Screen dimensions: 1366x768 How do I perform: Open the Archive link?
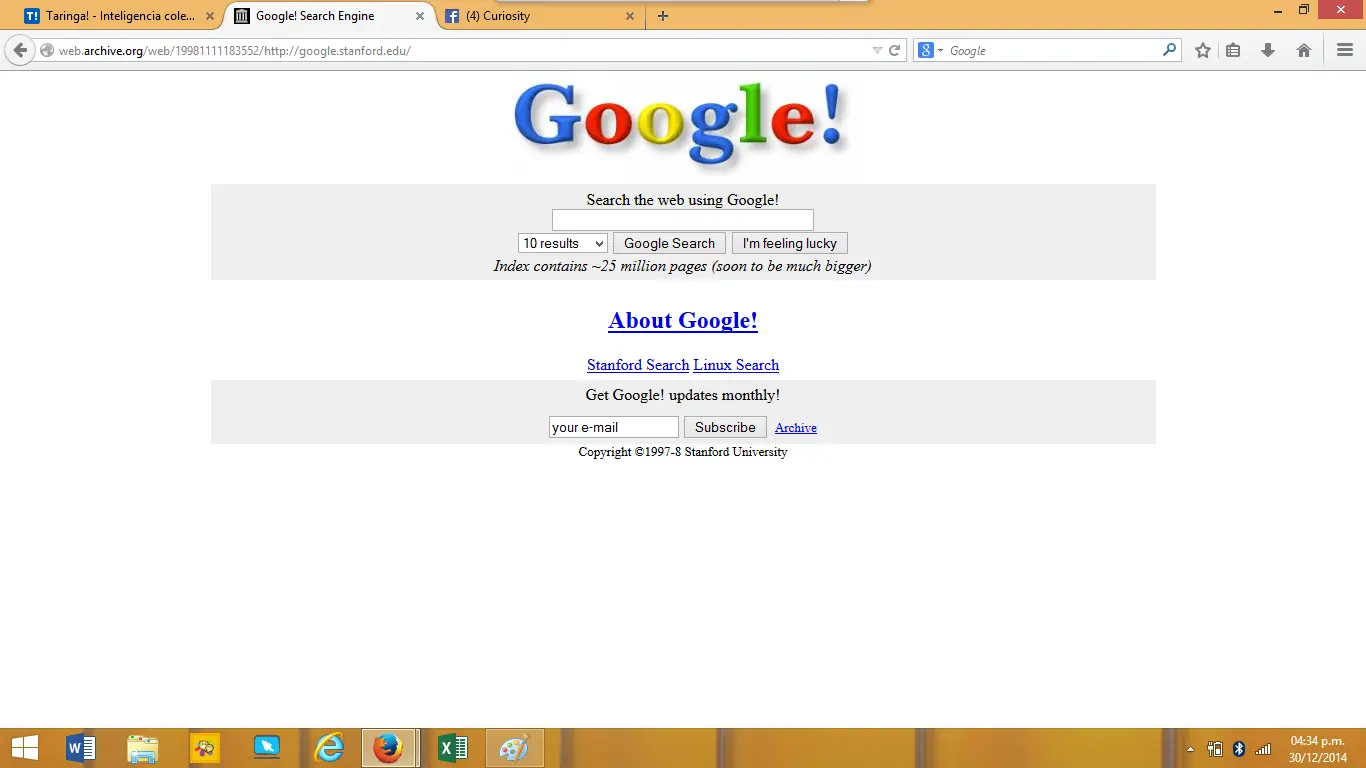(x=796, y=428)
